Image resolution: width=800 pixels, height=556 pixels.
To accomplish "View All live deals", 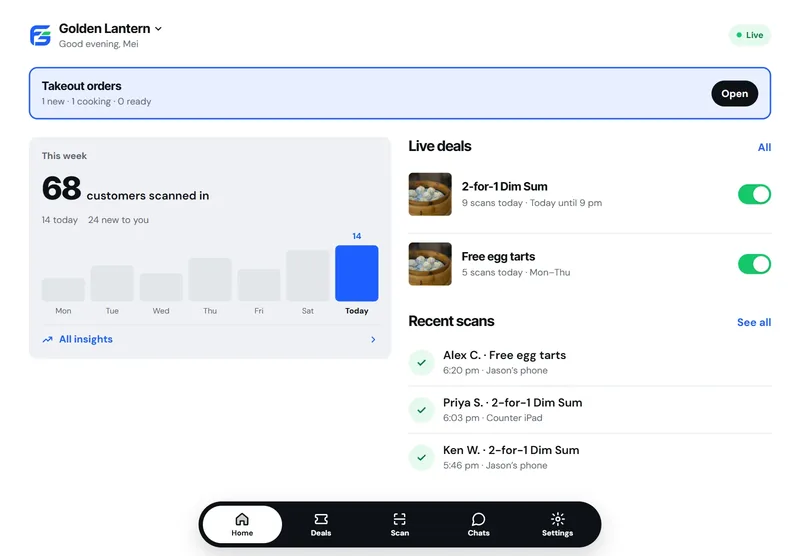I will click(x=764, y=147).
